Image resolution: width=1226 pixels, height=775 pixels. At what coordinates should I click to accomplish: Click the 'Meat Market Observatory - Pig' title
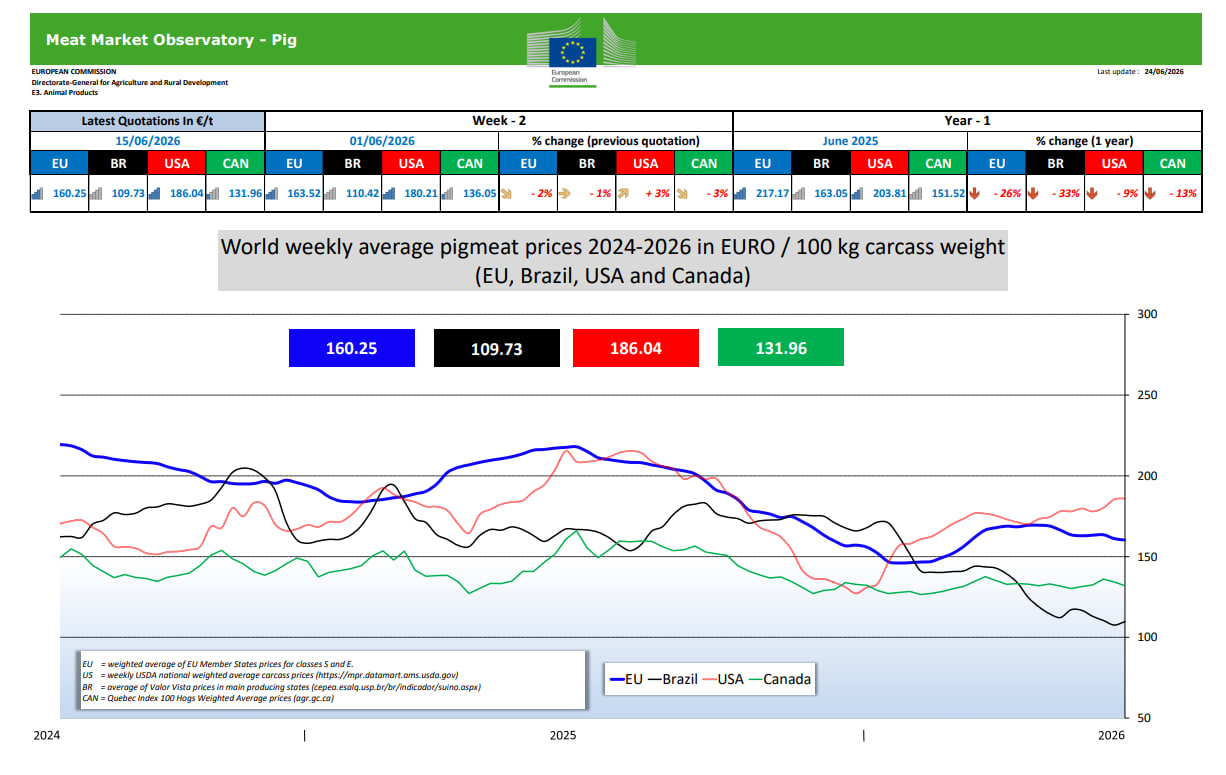171,40
